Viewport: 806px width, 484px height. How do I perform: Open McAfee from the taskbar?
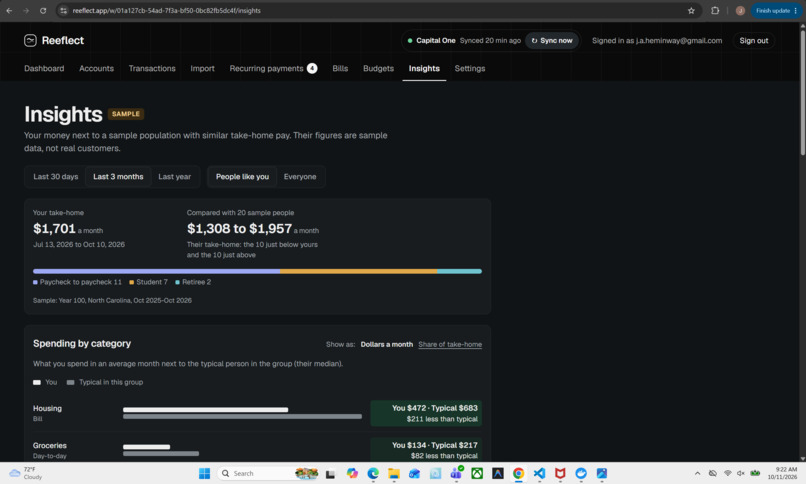[560, 473]
